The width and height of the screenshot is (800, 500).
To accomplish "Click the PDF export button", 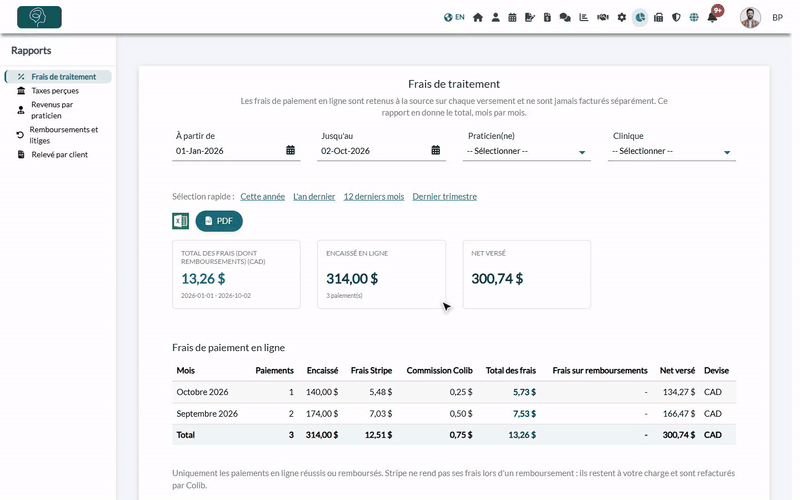I will click(x=219, y=221).
